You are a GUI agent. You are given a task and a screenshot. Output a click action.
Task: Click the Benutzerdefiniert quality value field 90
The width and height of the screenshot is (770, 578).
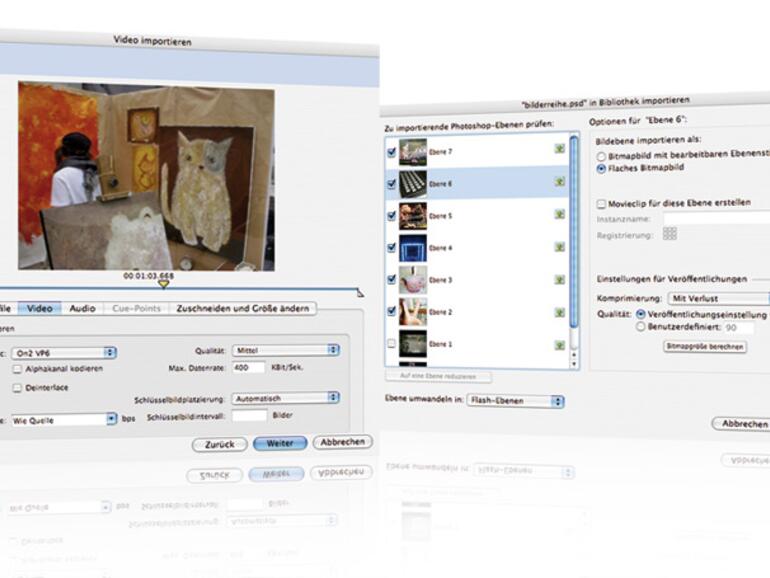tap(737, 327)
